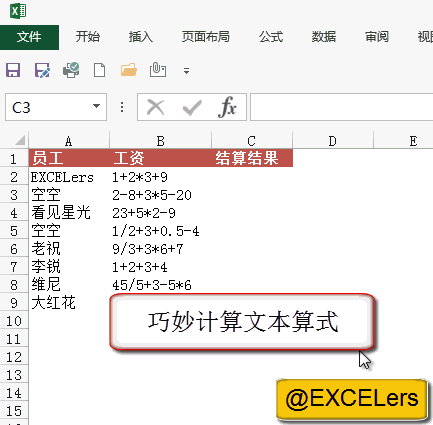
Task: Click the formula bar input field
Action: [x=341, y=107]
